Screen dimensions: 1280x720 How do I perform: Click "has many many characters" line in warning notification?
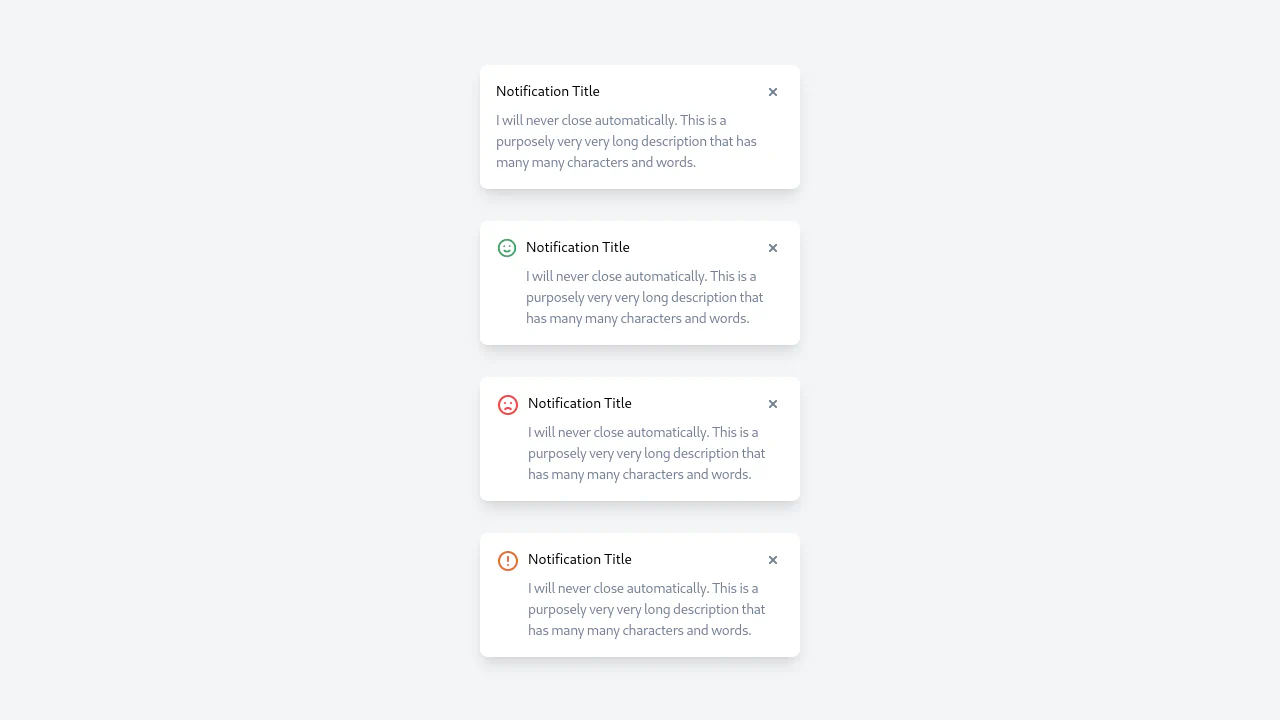[x=640, y=630]
